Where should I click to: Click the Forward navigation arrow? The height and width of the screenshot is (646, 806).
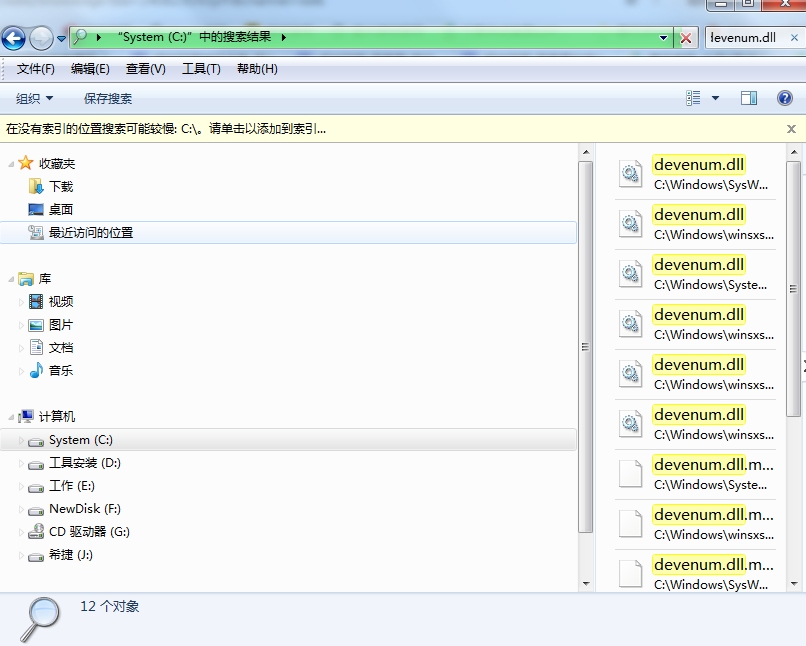(x=41, y=38)
